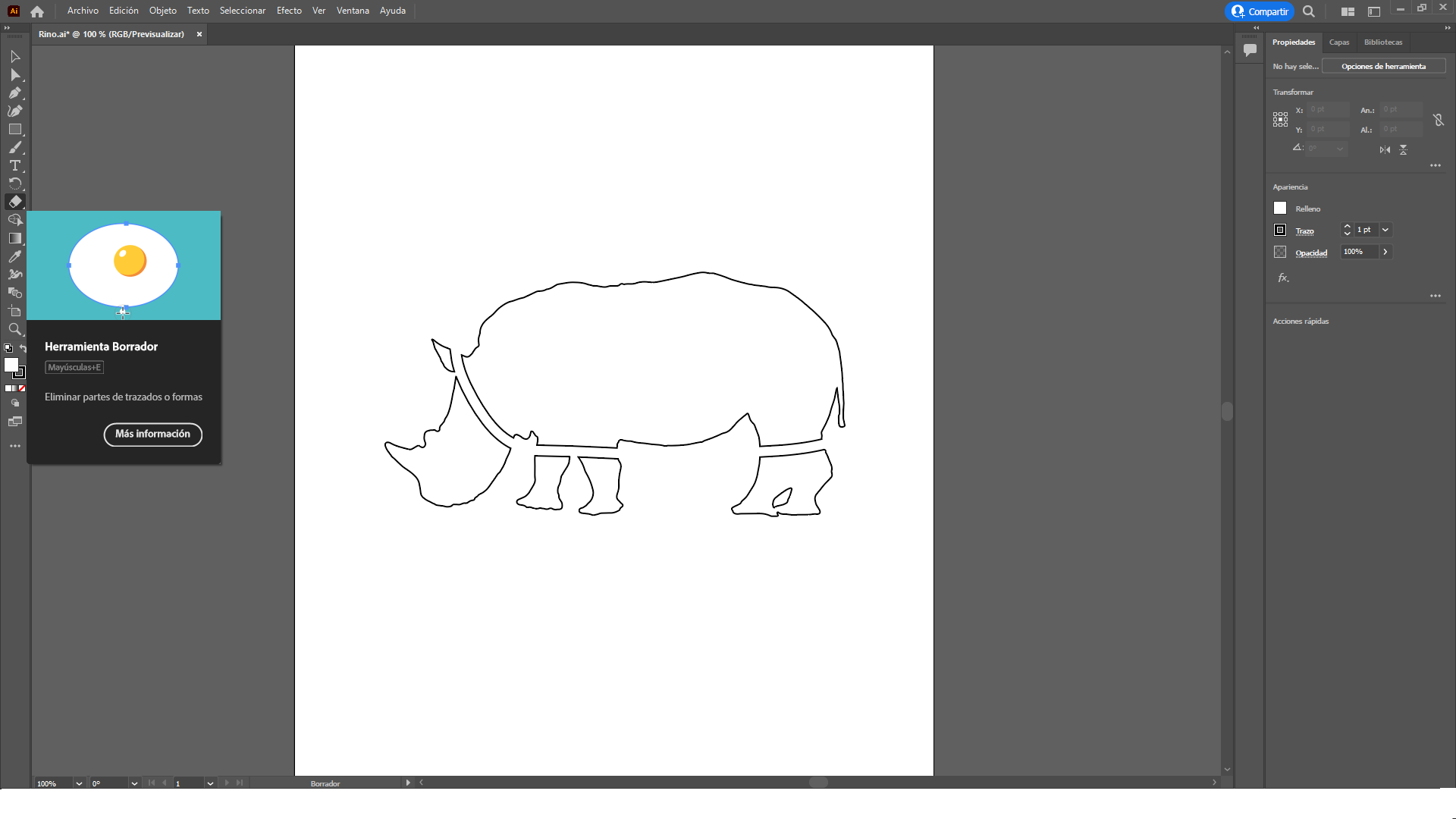Pick the Rectangle tool
This screenshot has width=1456, height=819.
coord(14,130)
